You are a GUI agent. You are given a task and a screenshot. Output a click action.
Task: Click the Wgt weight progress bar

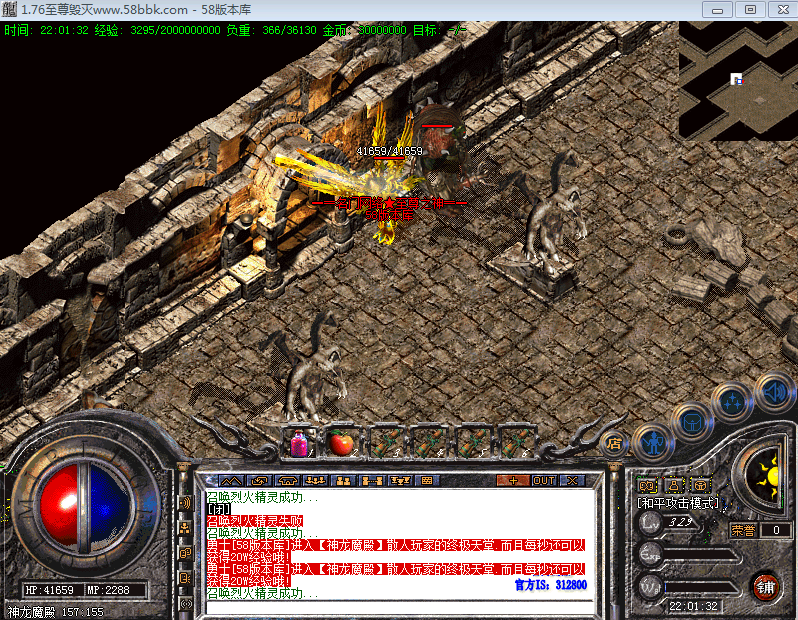tap(702, 587)
